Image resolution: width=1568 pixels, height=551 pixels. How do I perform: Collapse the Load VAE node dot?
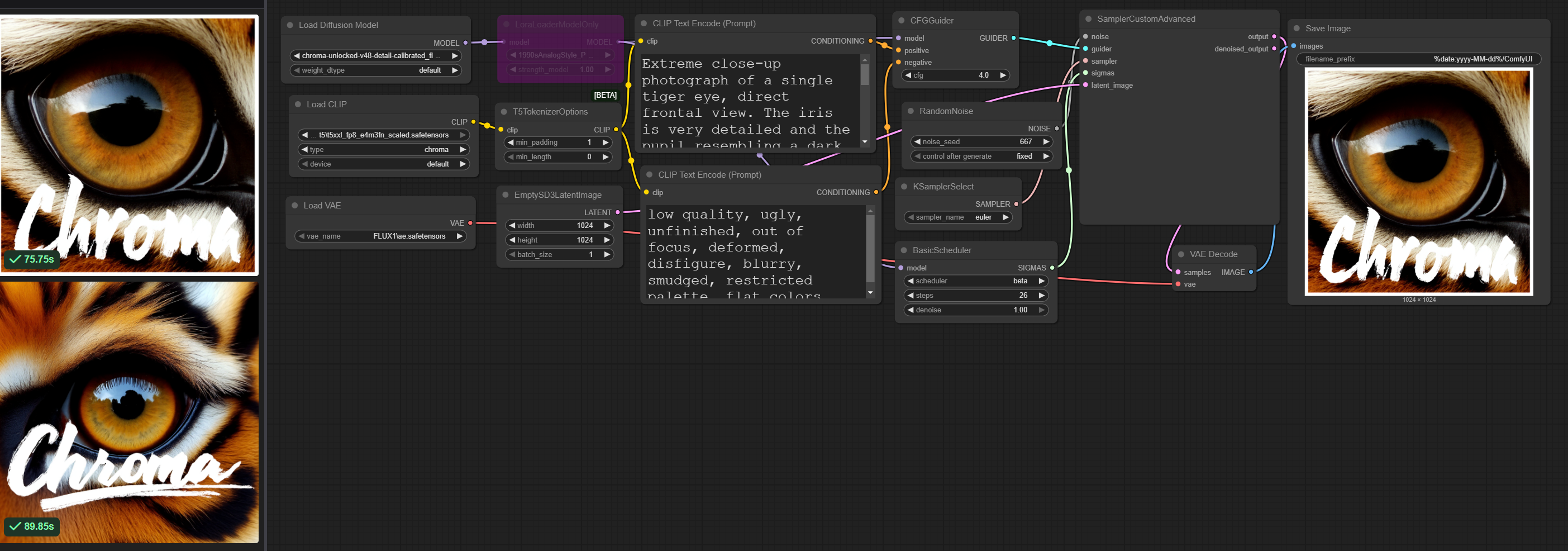[x=295, y=205]
